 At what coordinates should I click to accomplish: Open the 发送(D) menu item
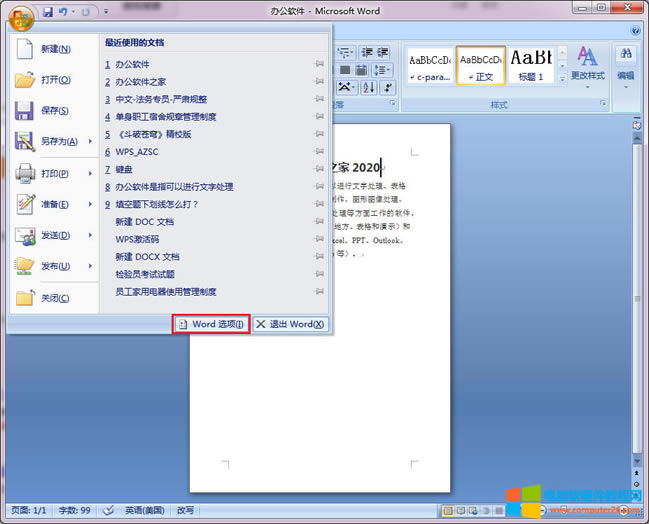(55, 235)
